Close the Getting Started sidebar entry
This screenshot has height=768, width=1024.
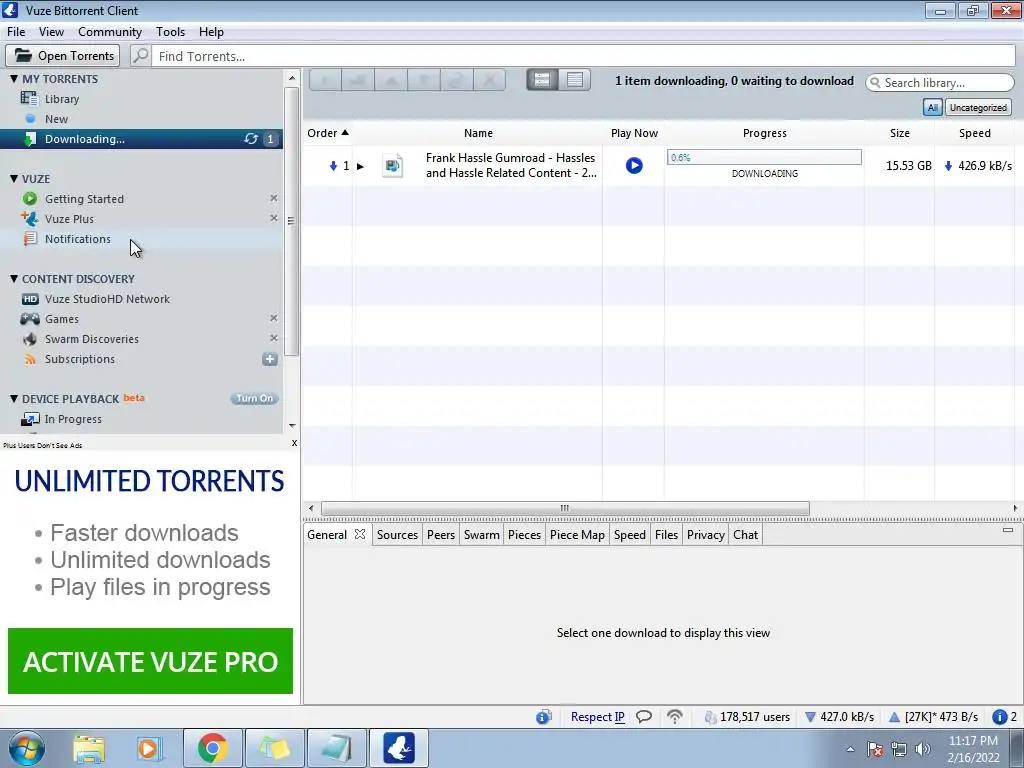point(274,198)
